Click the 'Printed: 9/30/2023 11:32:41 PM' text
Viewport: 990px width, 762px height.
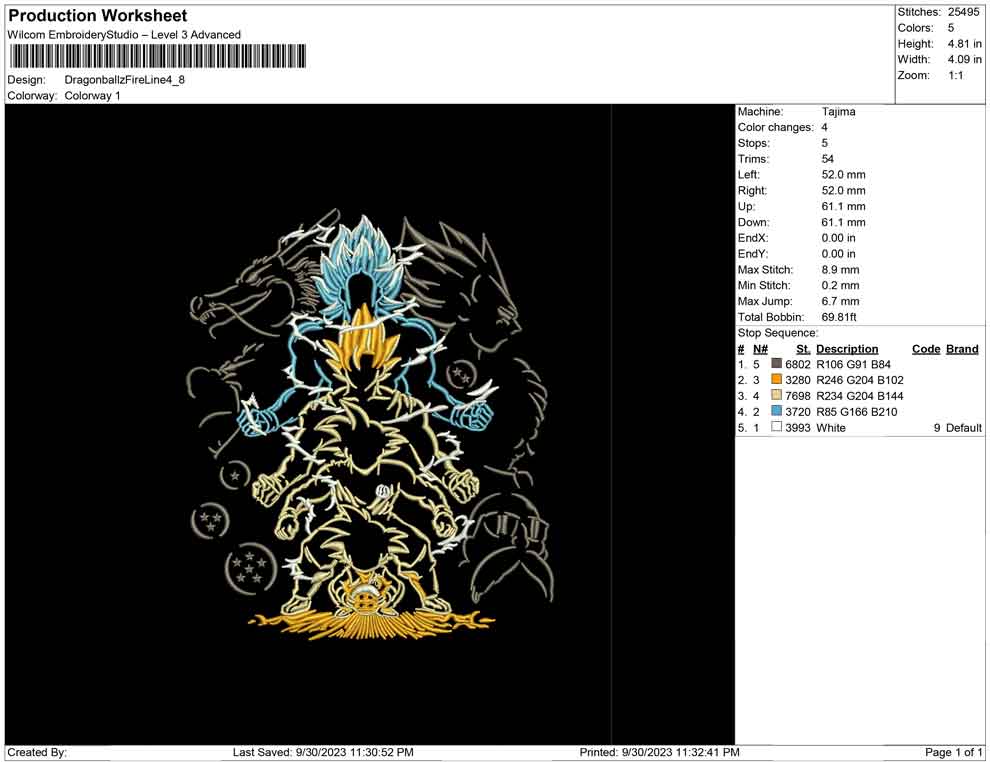click(x=660, y=752)
